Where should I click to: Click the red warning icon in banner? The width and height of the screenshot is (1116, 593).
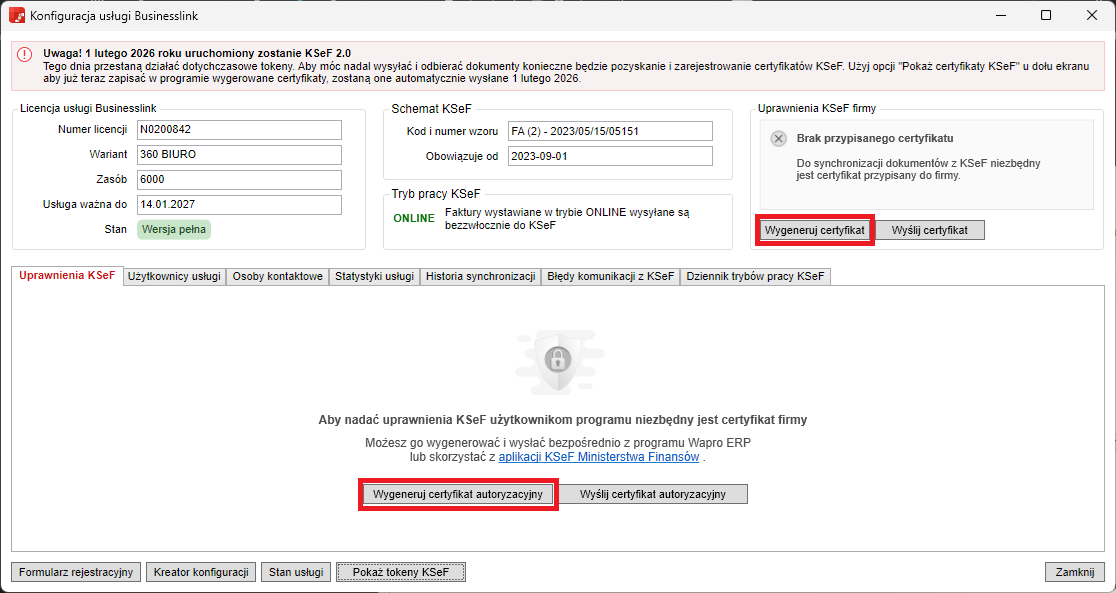click(x=24, y=55)
